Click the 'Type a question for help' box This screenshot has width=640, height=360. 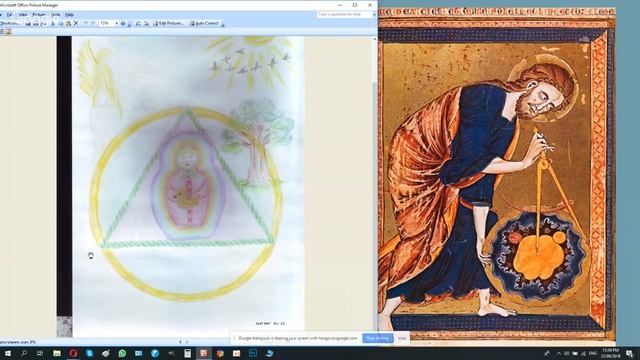click(344, 15)
